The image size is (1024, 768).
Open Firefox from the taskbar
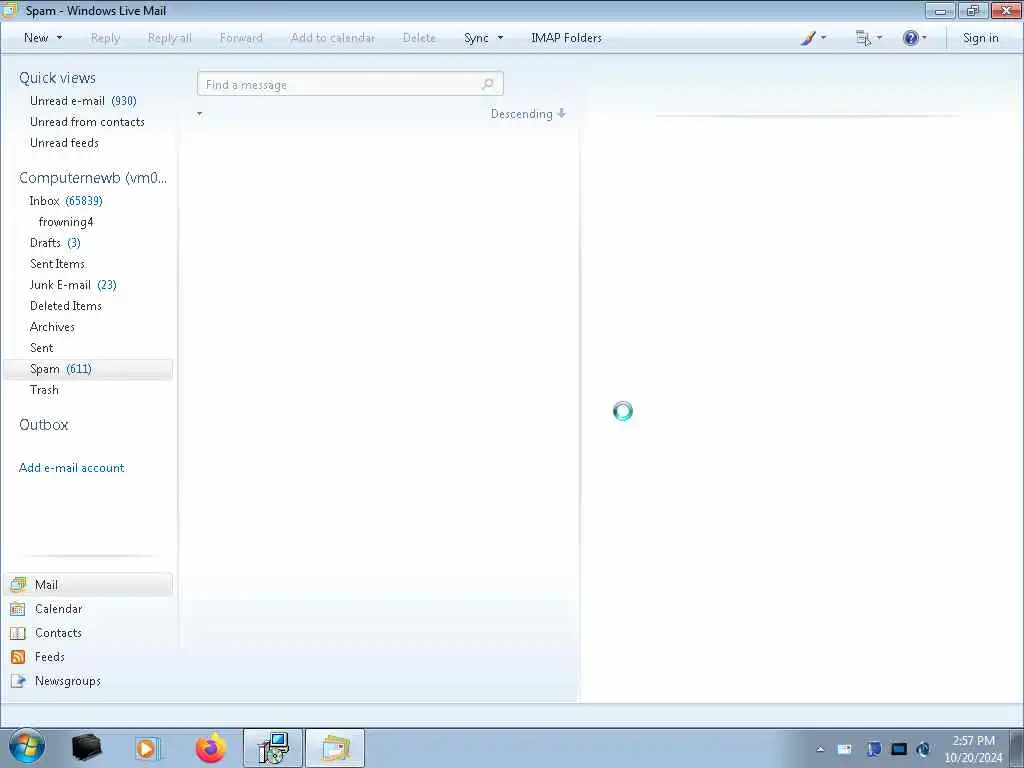210,748
